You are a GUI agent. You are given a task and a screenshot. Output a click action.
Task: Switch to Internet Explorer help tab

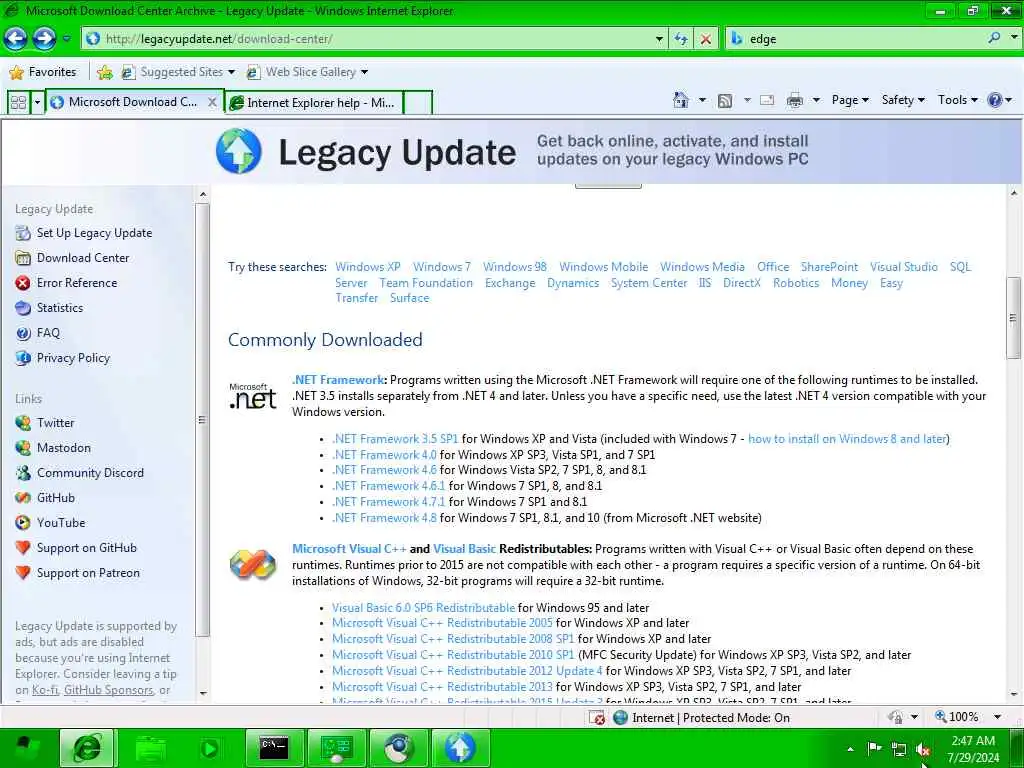[x=314, y=103]
